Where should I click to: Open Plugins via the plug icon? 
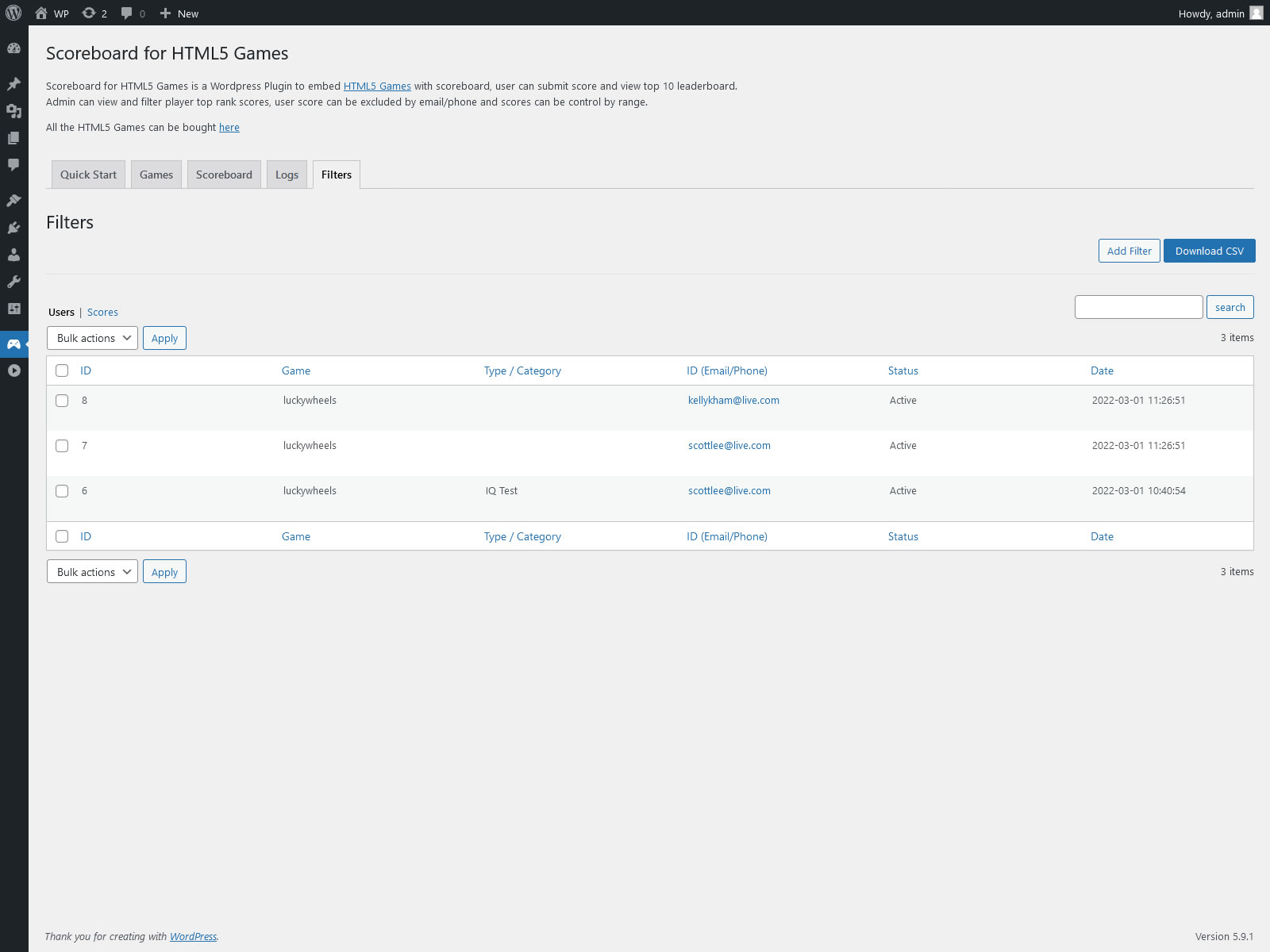point(13,228)
